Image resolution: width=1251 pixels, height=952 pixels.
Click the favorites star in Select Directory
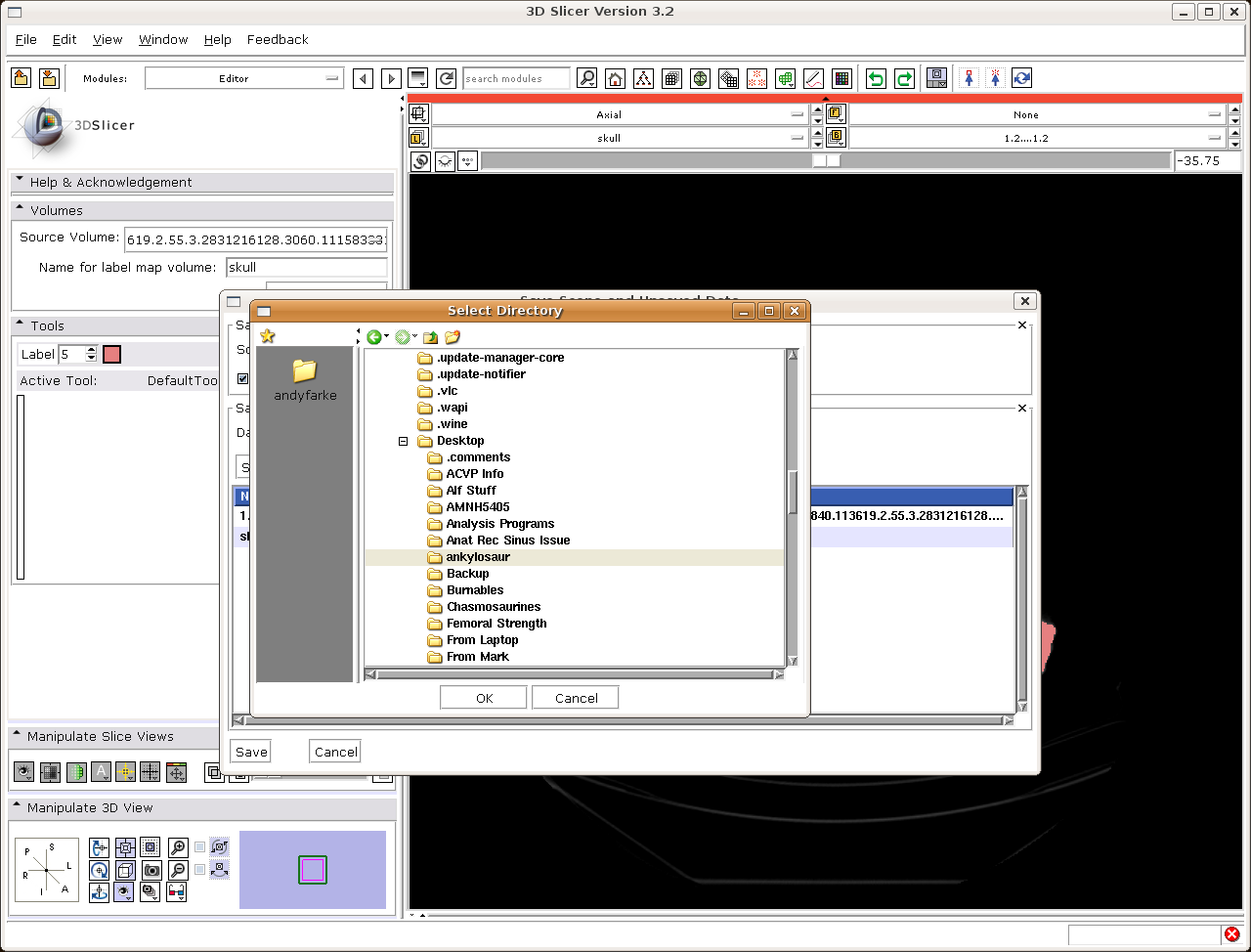click(x=267, y=336)
